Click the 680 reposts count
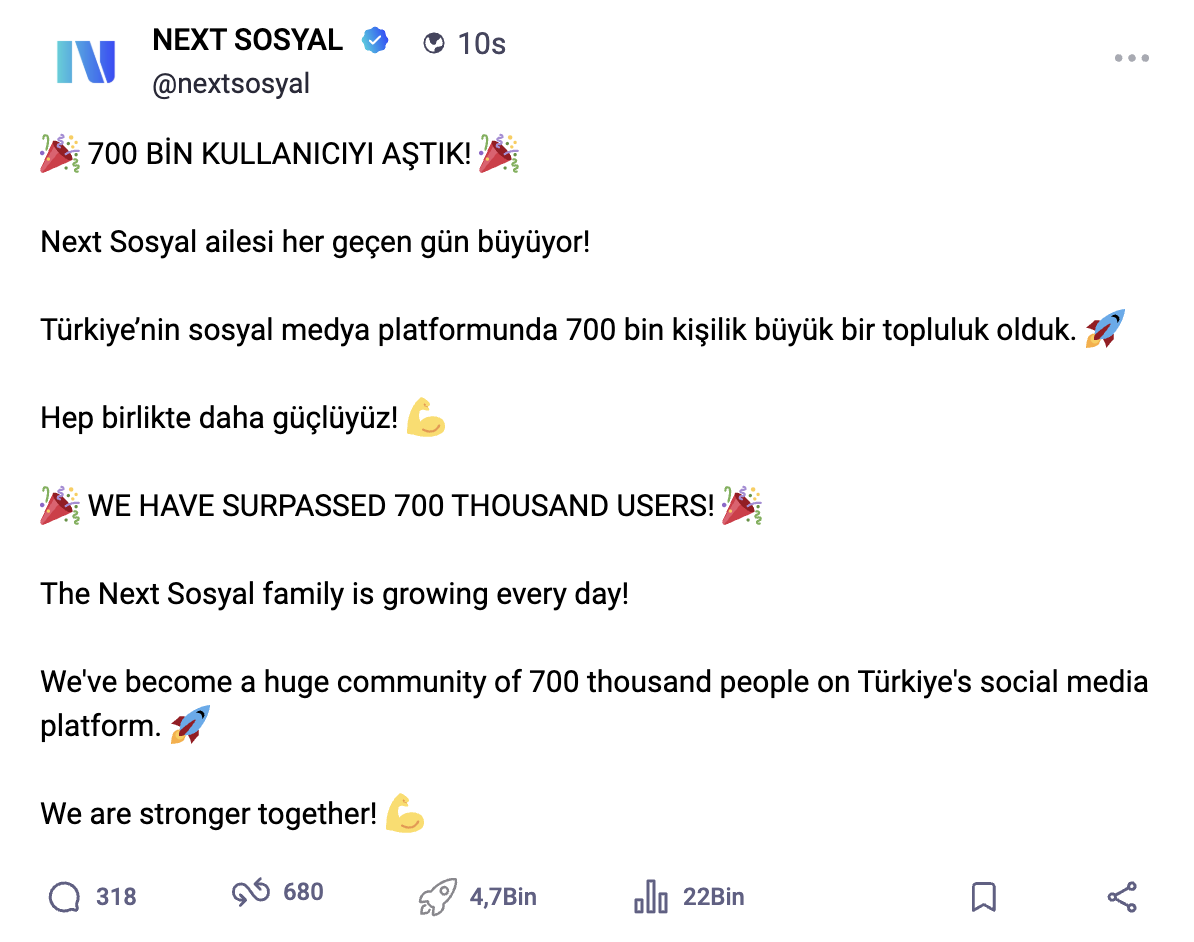The image size is (1194, 942). (x=303, y=892)
